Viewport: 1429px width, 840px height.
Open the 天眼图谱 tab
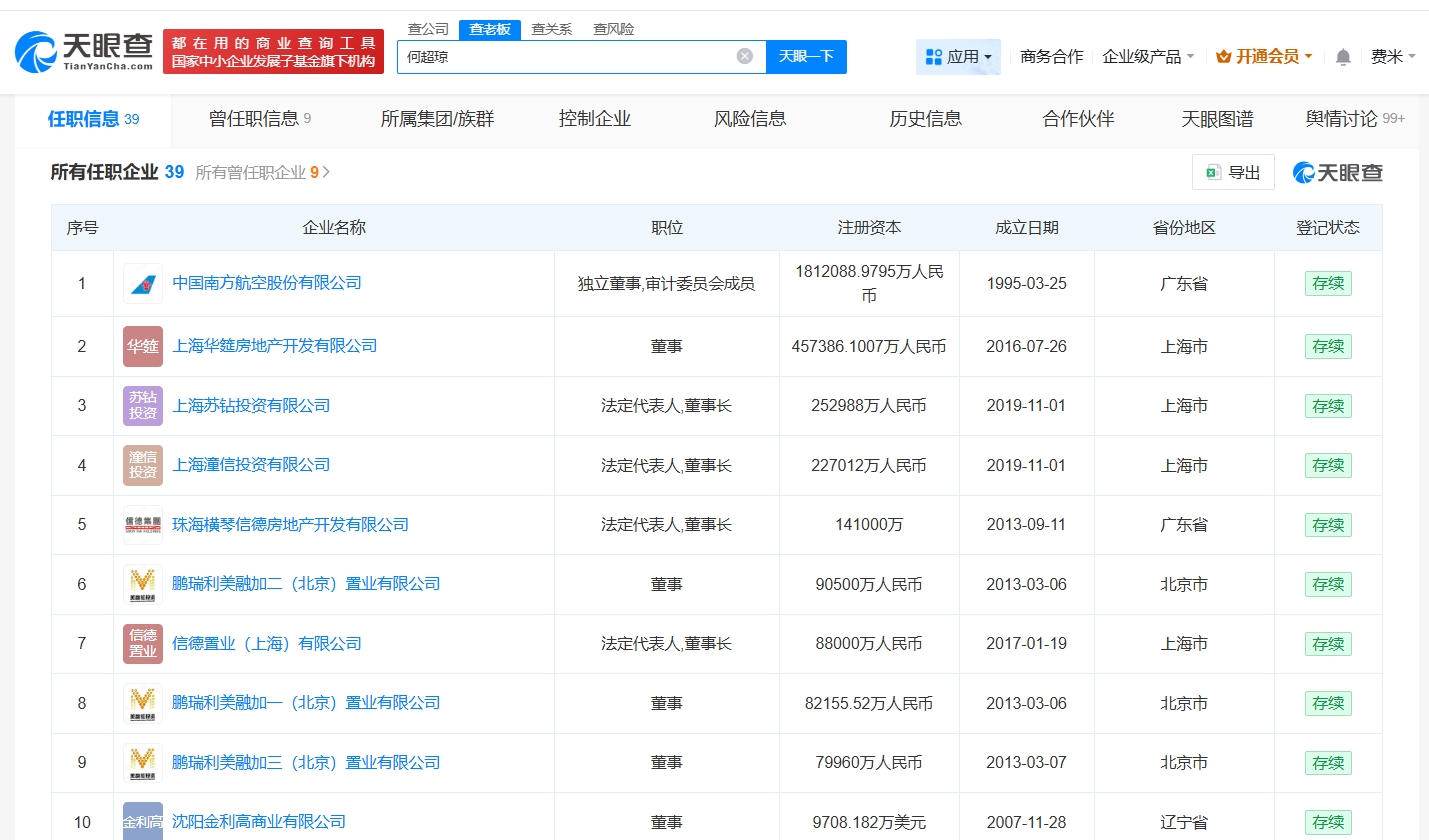pyautogui.click(x=1217, y=119)
